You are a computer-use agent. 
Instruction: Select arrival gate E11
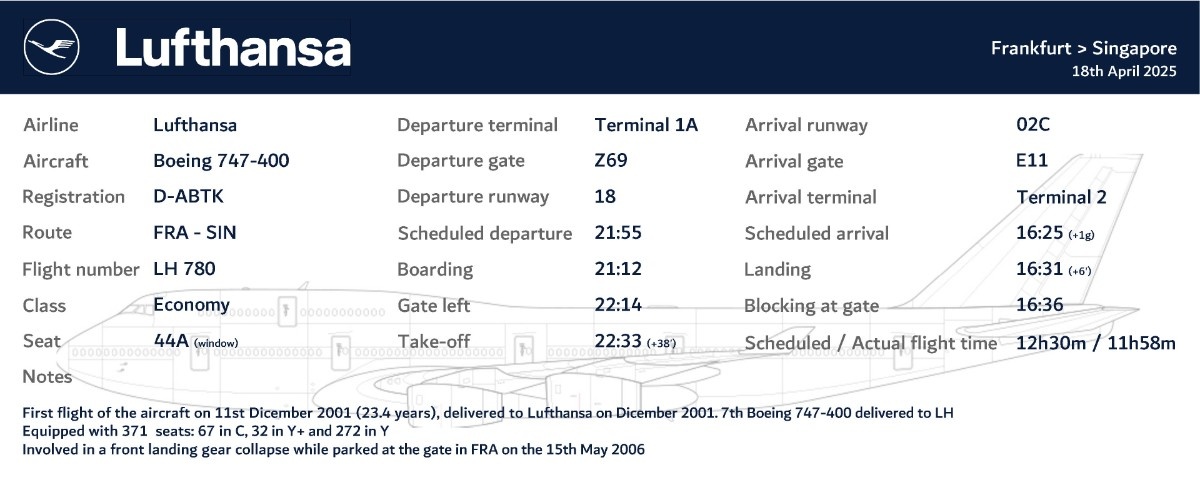1032,160
